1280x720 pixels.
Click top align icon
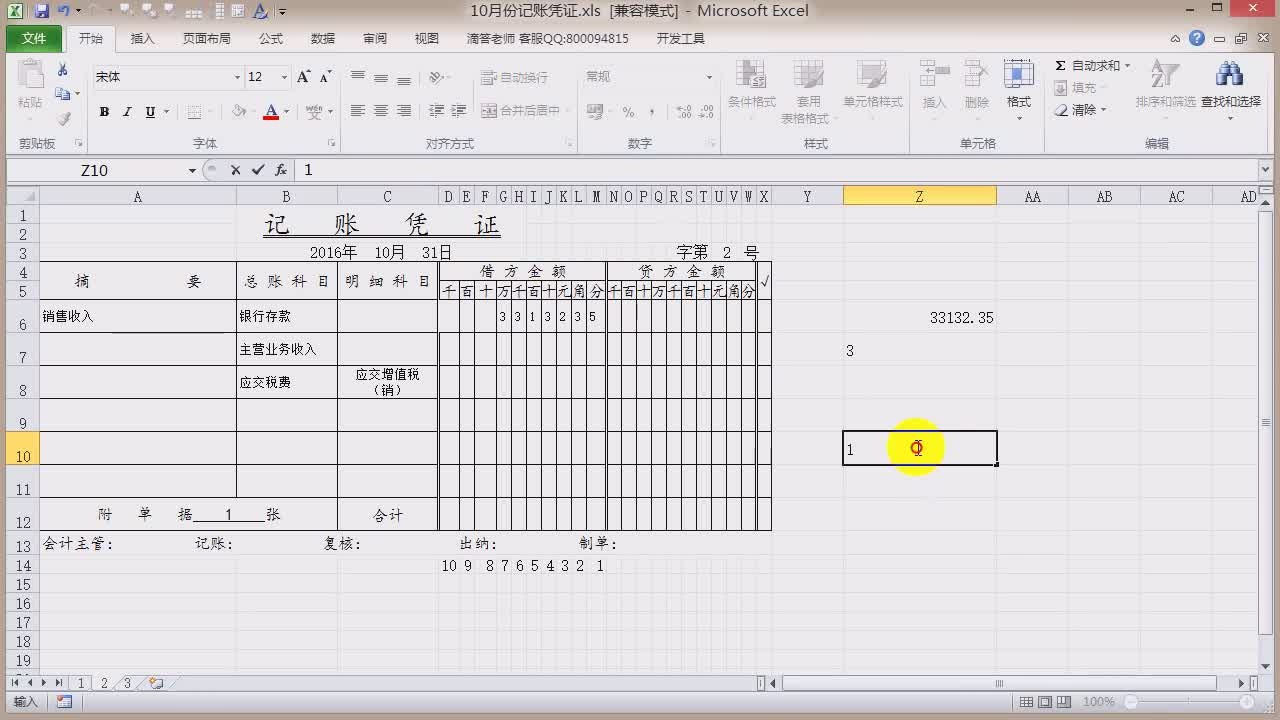tap(358, 77)
